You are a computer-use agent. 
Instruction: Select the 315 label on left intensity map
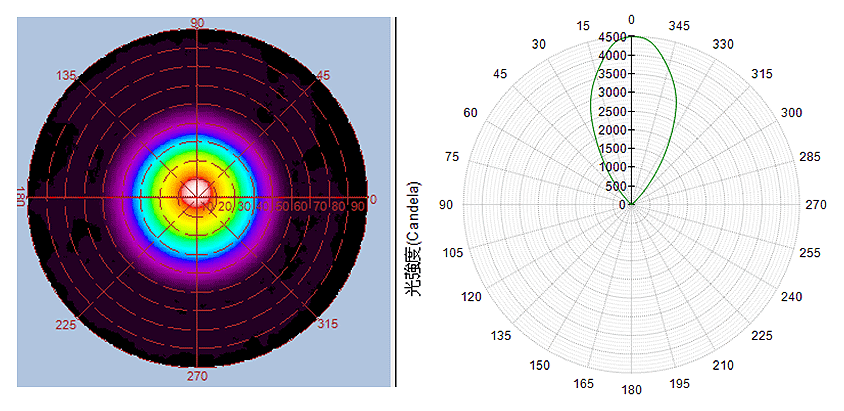327,324
